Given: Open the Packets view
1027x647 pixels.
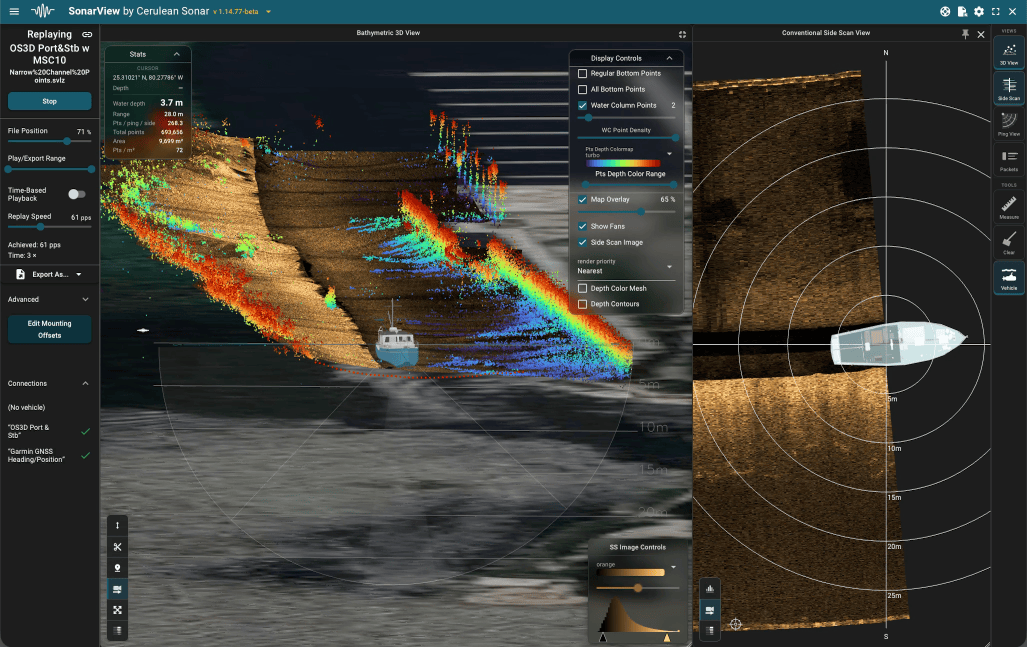Looking at the screenshot, I should coord(1009,159).
